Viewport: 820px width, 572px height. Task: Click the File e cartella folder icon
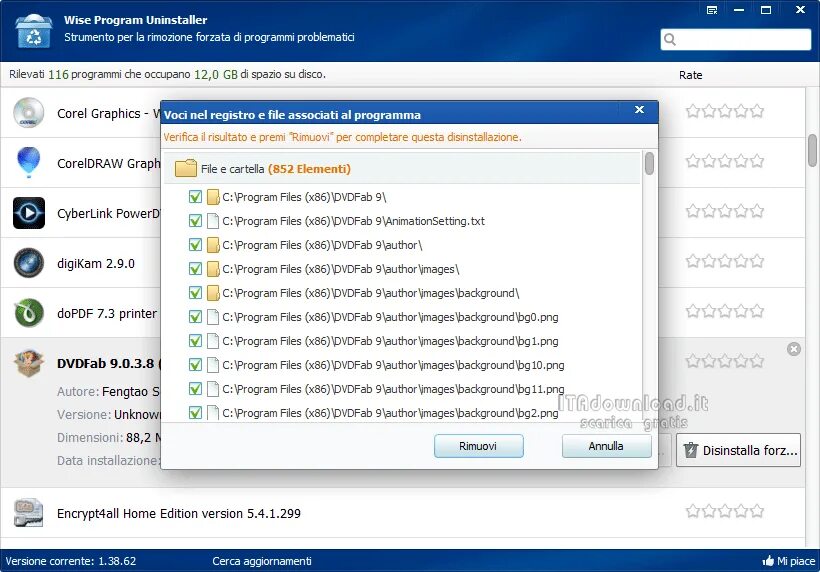coord(186,168)
